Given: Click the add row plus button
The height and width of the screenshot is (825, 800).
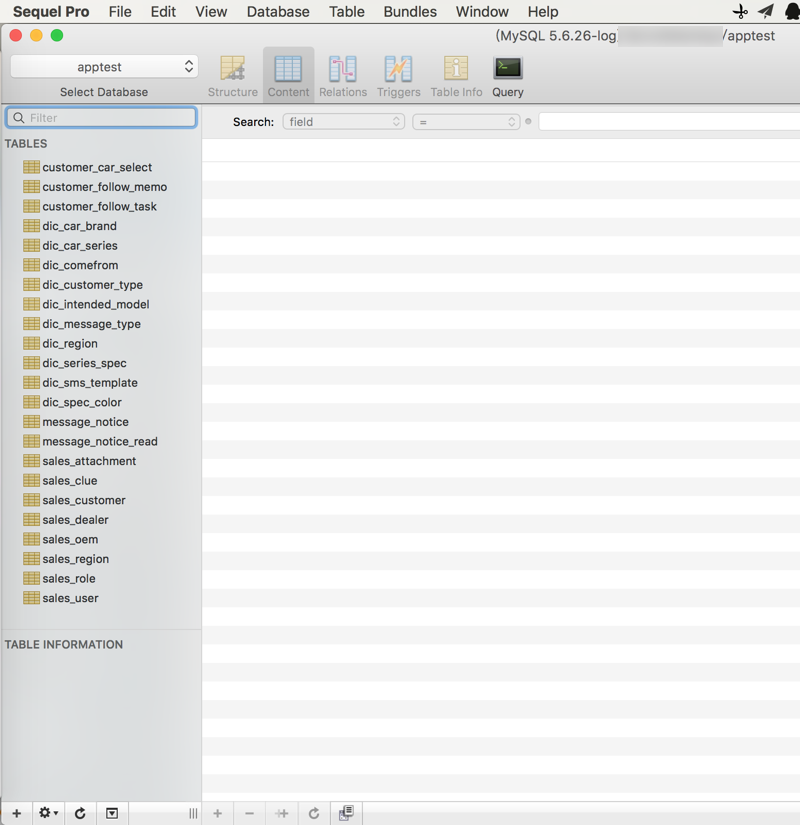Looking at the screenshot, I should (x=217, y=813).
